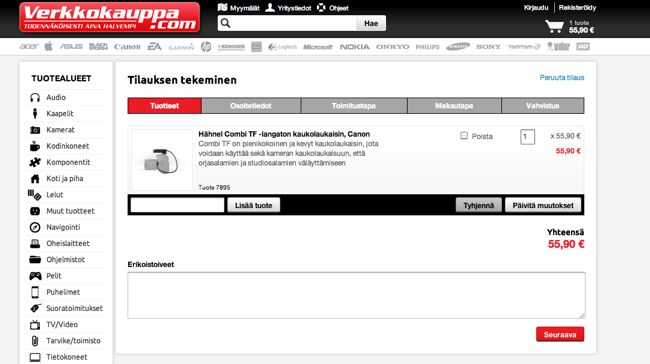Screen dimensions: 650x364
Task: Switch to the Osoitetiedot step tab
Action: click(x=251, y=106)
